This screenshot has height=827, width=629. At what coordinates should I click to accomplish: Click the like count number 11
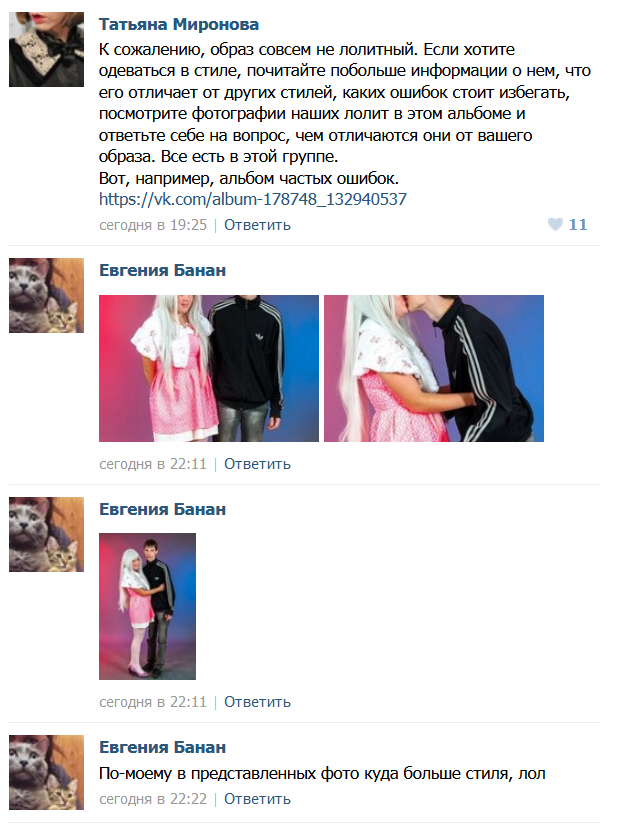tap(578, 225)
